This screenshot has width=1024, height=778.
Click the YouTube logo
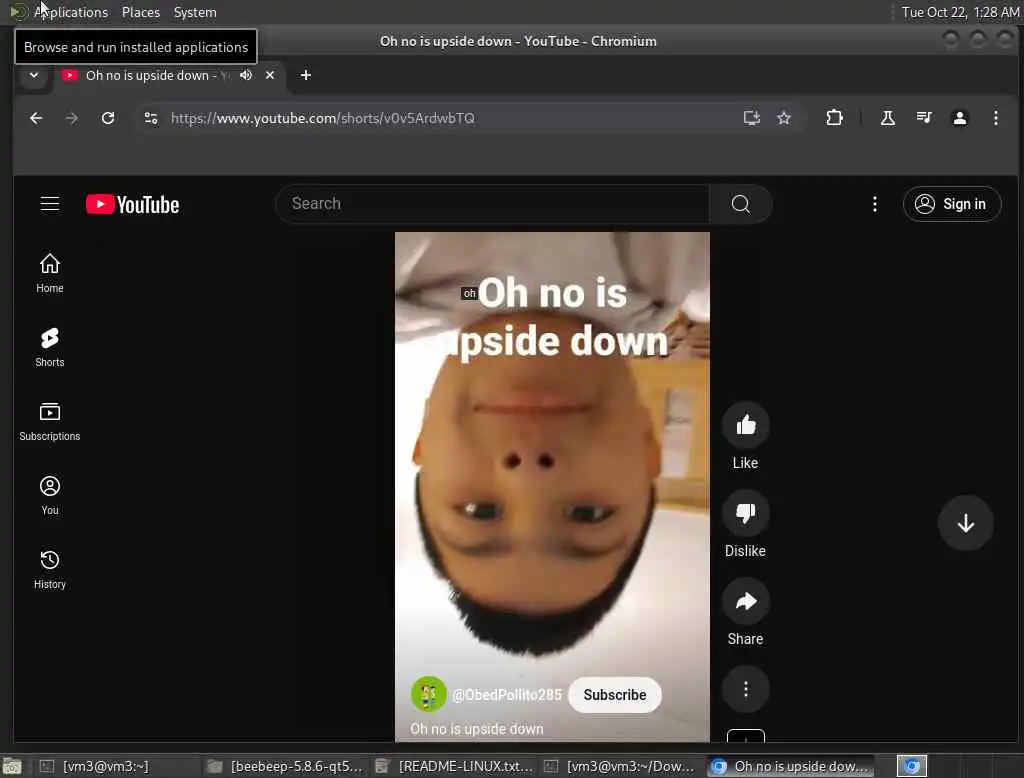click(x=133, y=204)
